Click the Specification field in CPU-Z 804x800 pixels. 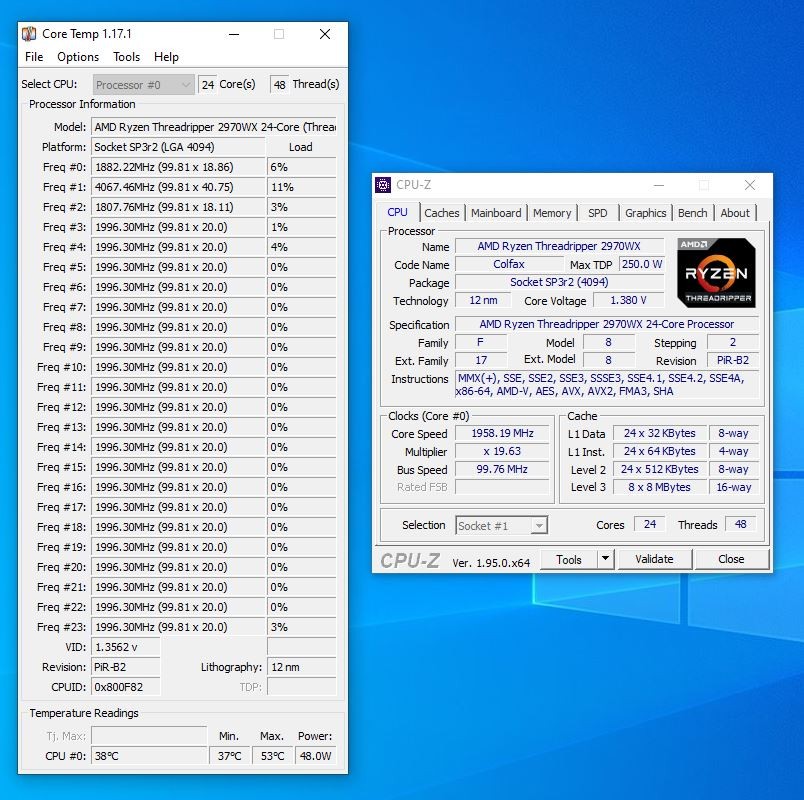[607, 324]
